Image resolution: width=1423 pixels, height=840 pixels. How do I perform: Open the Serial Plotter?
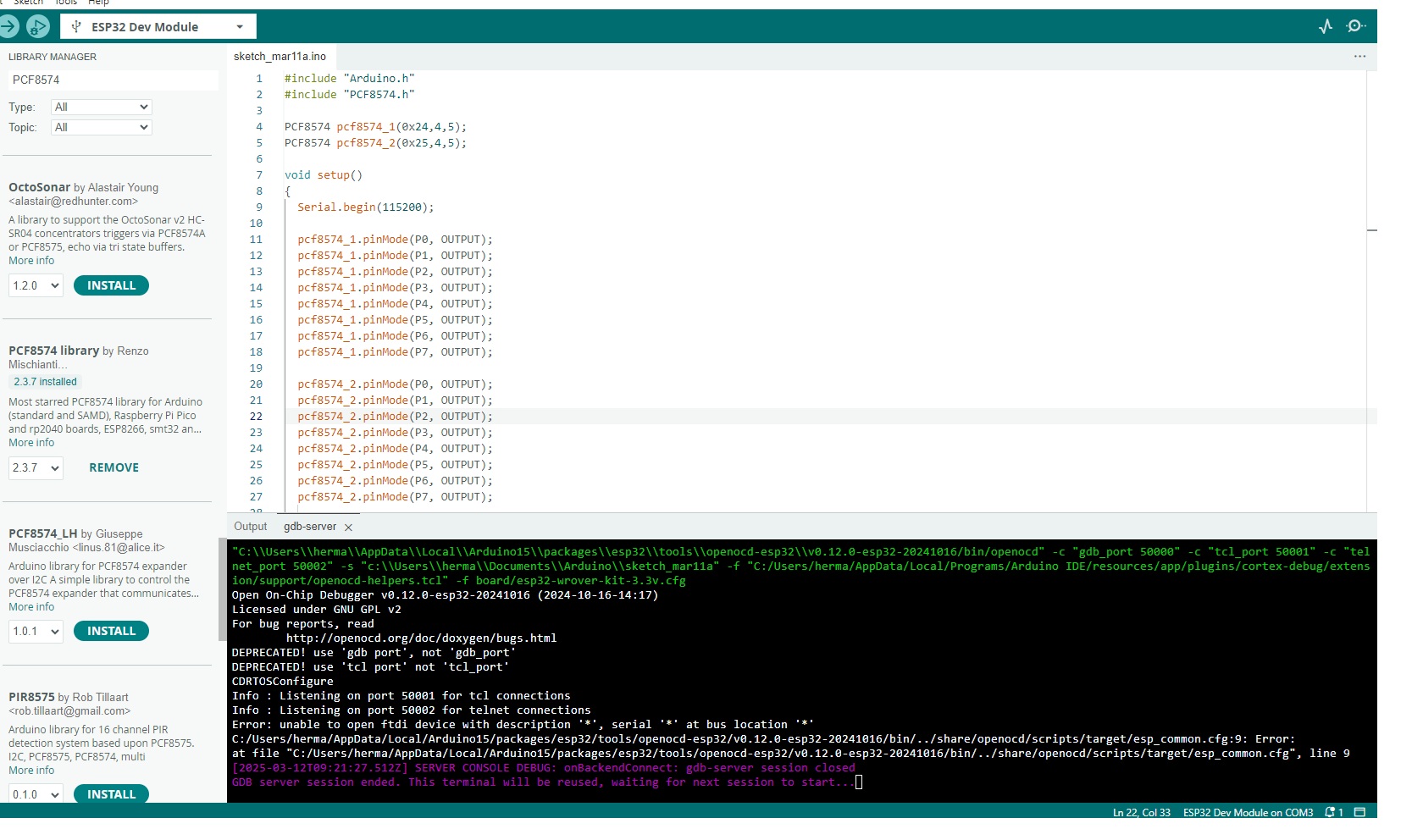[1326, 27]
